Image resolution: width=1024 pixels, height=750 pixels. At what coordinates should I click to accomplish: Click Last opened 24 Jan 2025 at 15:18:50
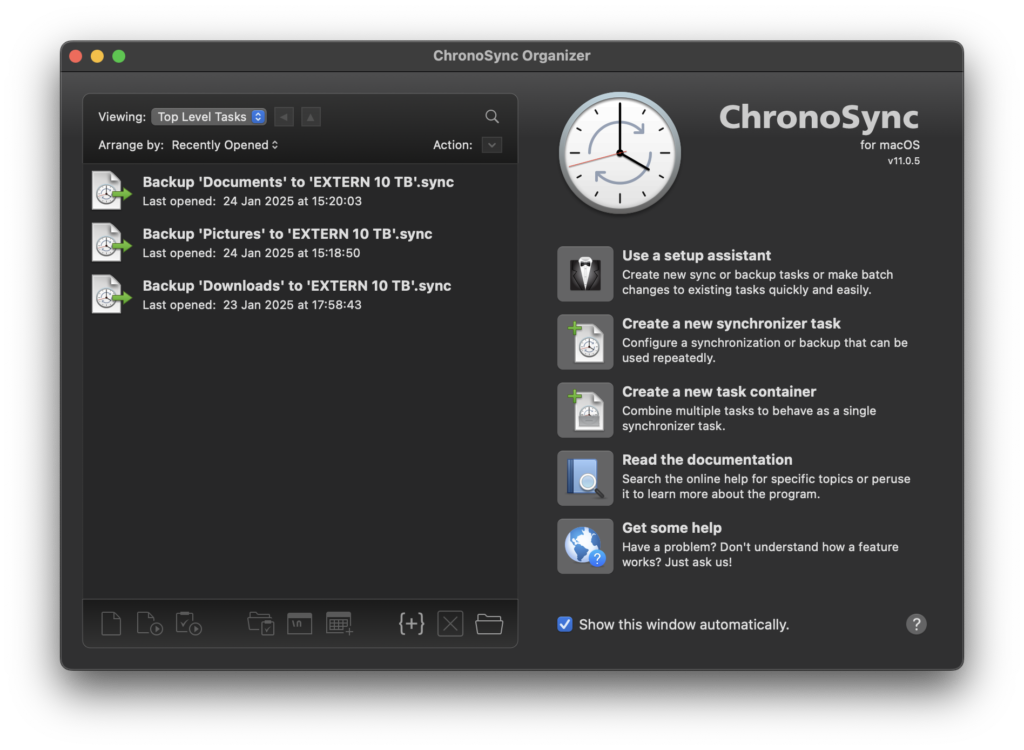click(251, 253)
